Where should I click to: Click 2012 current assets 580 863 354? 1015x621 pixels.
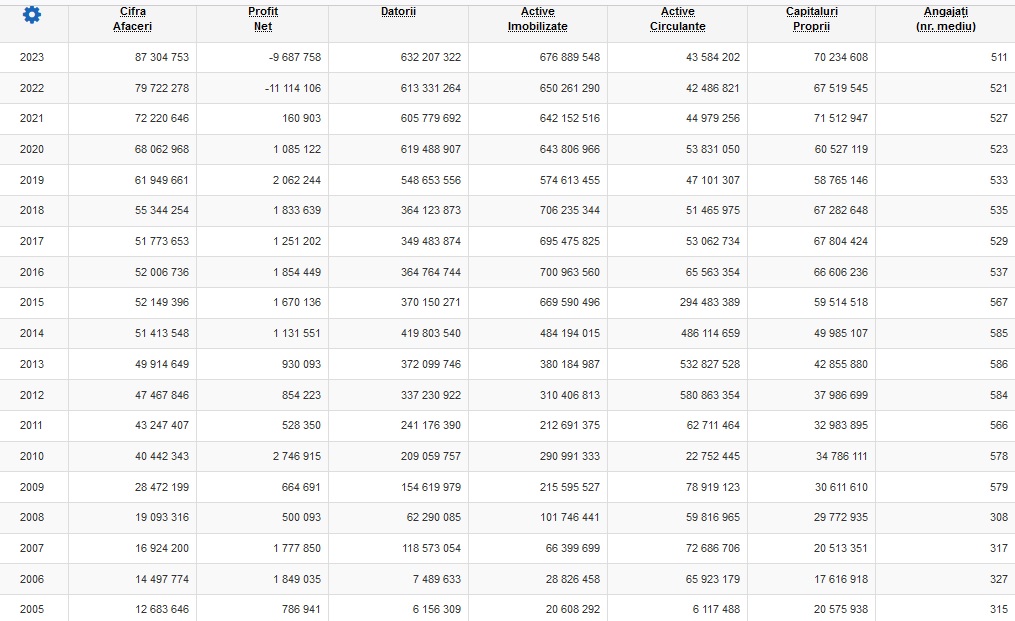[709, 395]
